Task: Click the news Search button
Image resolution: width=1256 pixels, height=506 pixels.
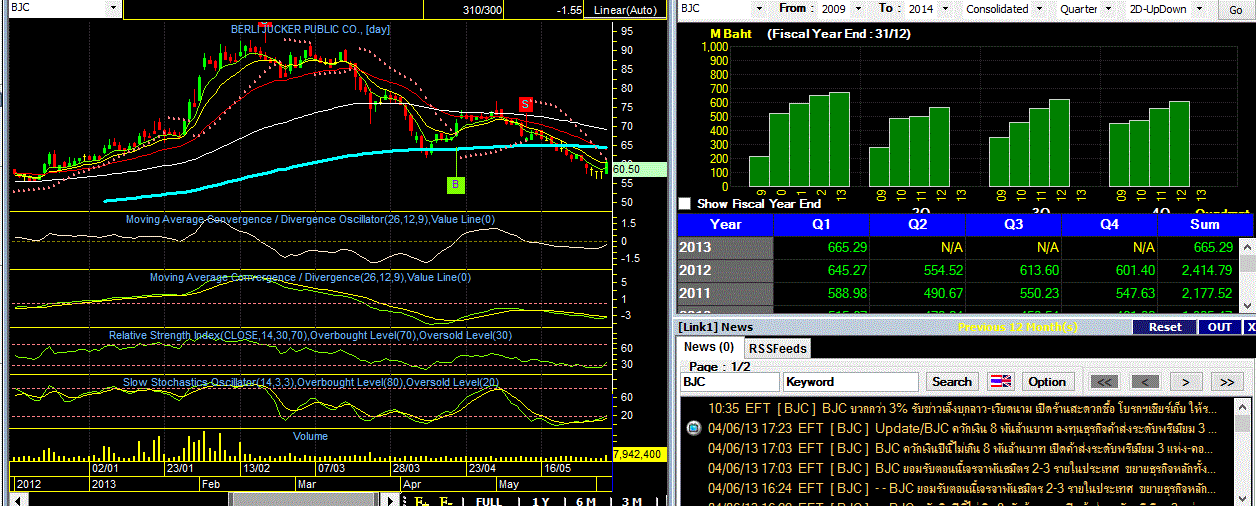Action: 951,381
